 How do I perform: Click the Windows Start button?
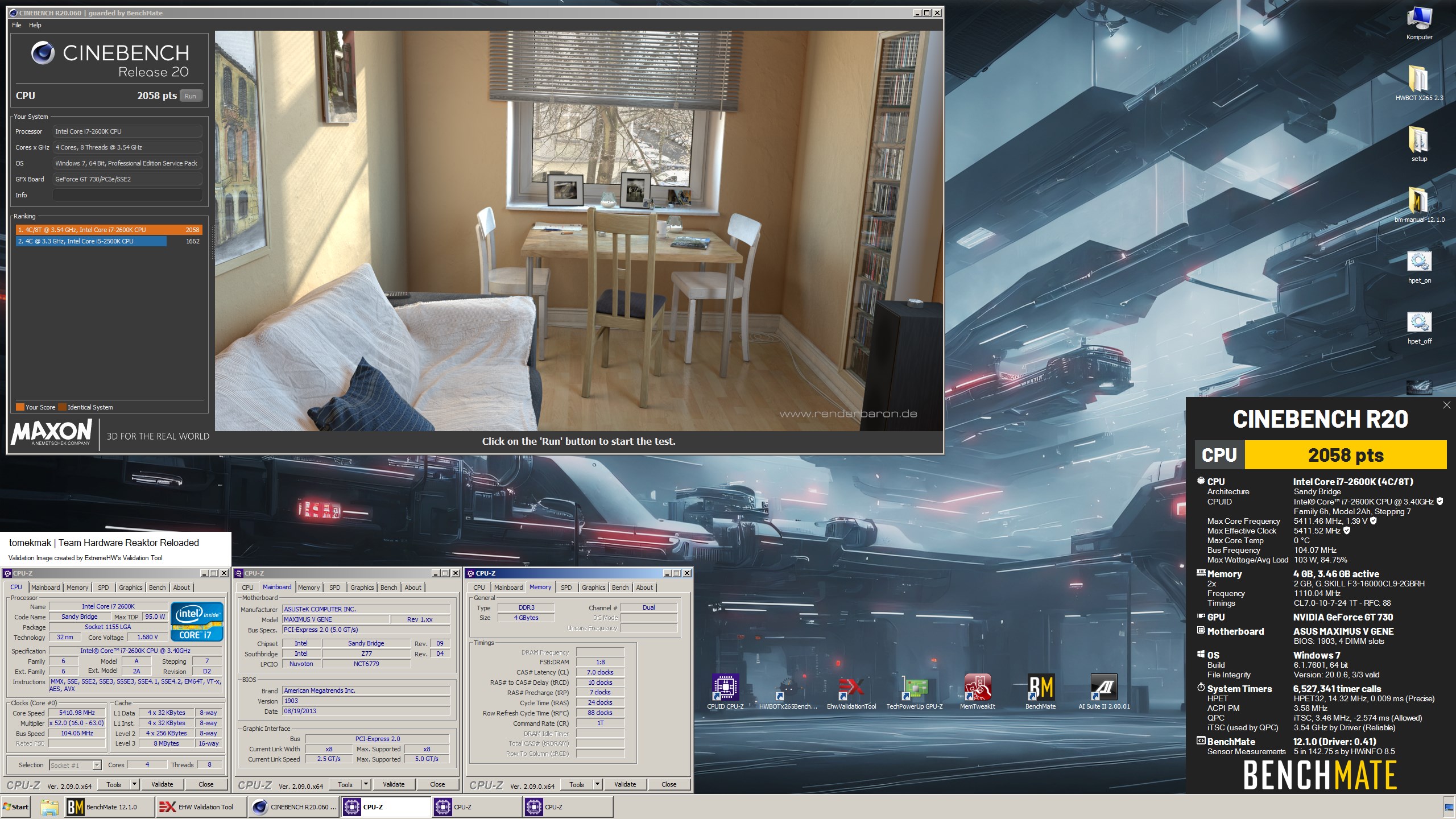[x=17, y=806]
